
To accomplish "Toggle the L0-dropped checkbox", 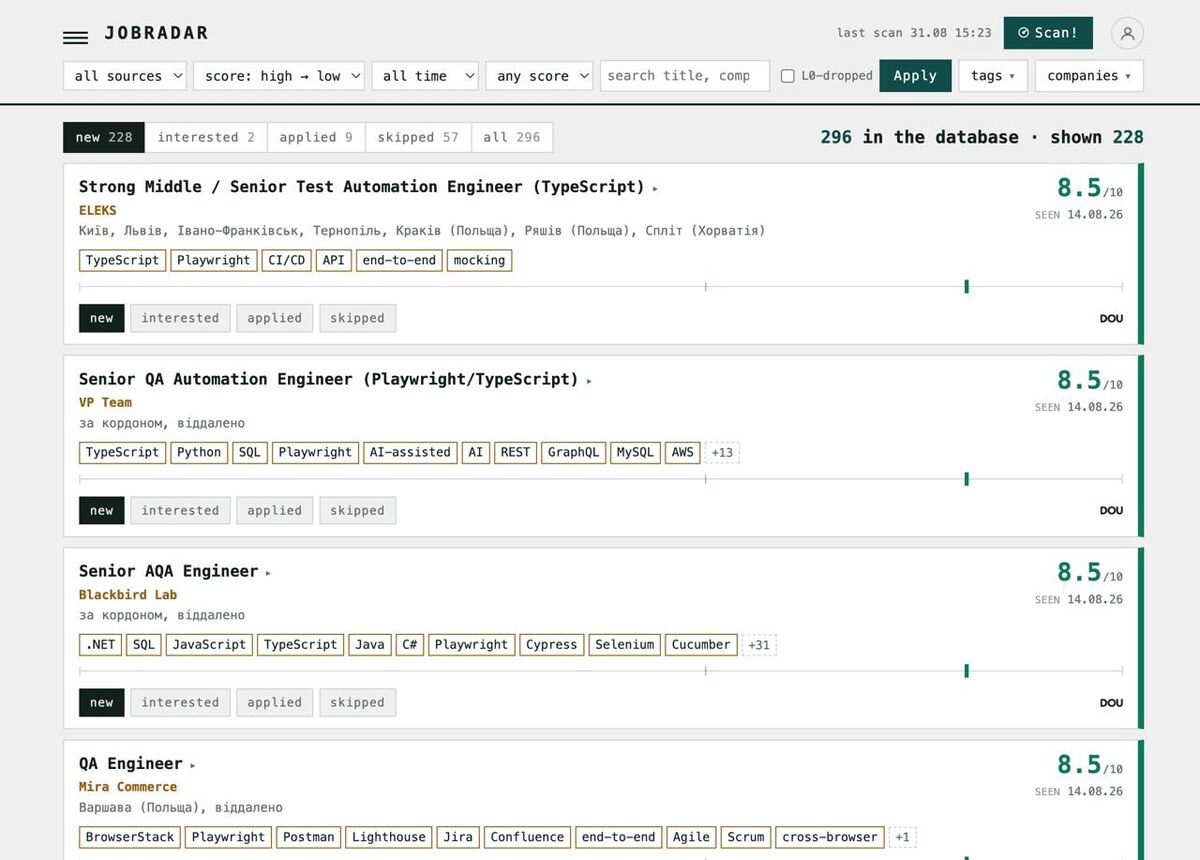I will click(788, 76).
